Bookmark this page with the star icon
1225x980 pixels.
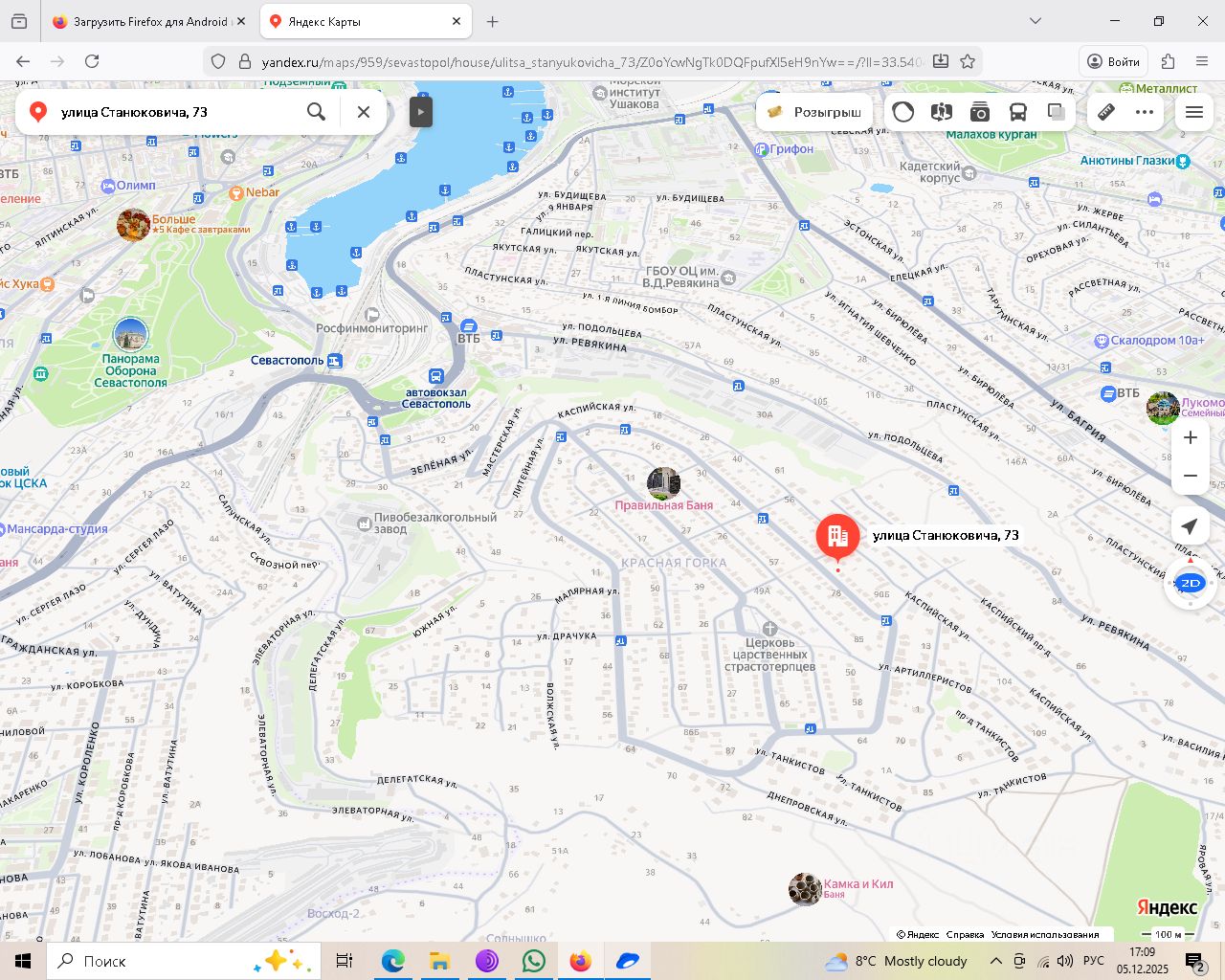coord(968,61)
